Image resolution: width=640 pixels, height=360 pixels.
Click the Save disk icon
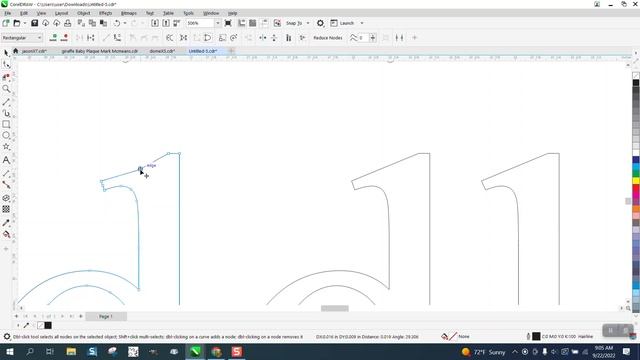35,23
